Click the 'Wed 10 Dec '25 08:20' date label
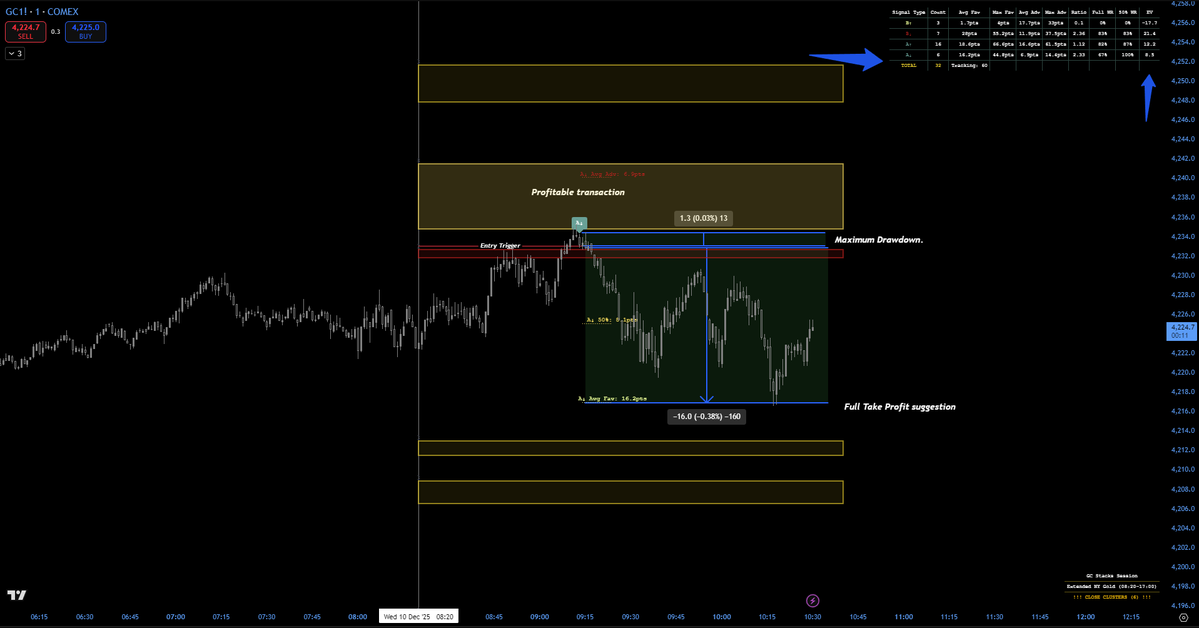The width and height of the screenshot is (1199, 628). pyautogui.click(x=418, y=617)
